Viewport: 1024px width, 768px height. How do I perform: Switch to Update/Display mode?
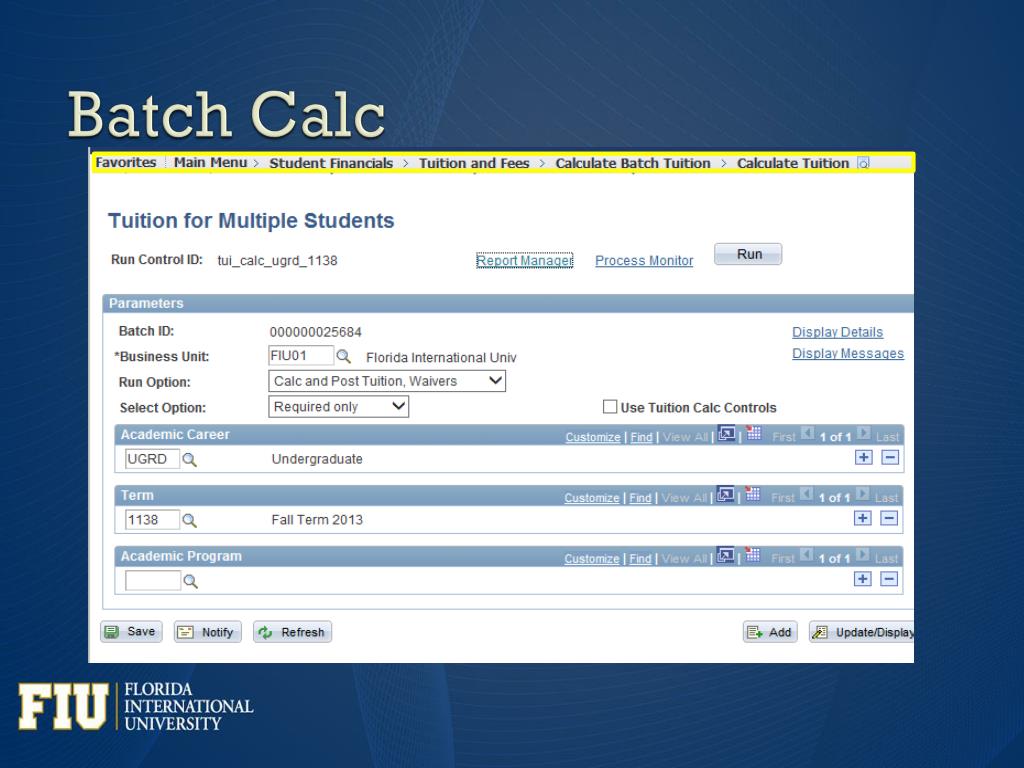(861, 632)
